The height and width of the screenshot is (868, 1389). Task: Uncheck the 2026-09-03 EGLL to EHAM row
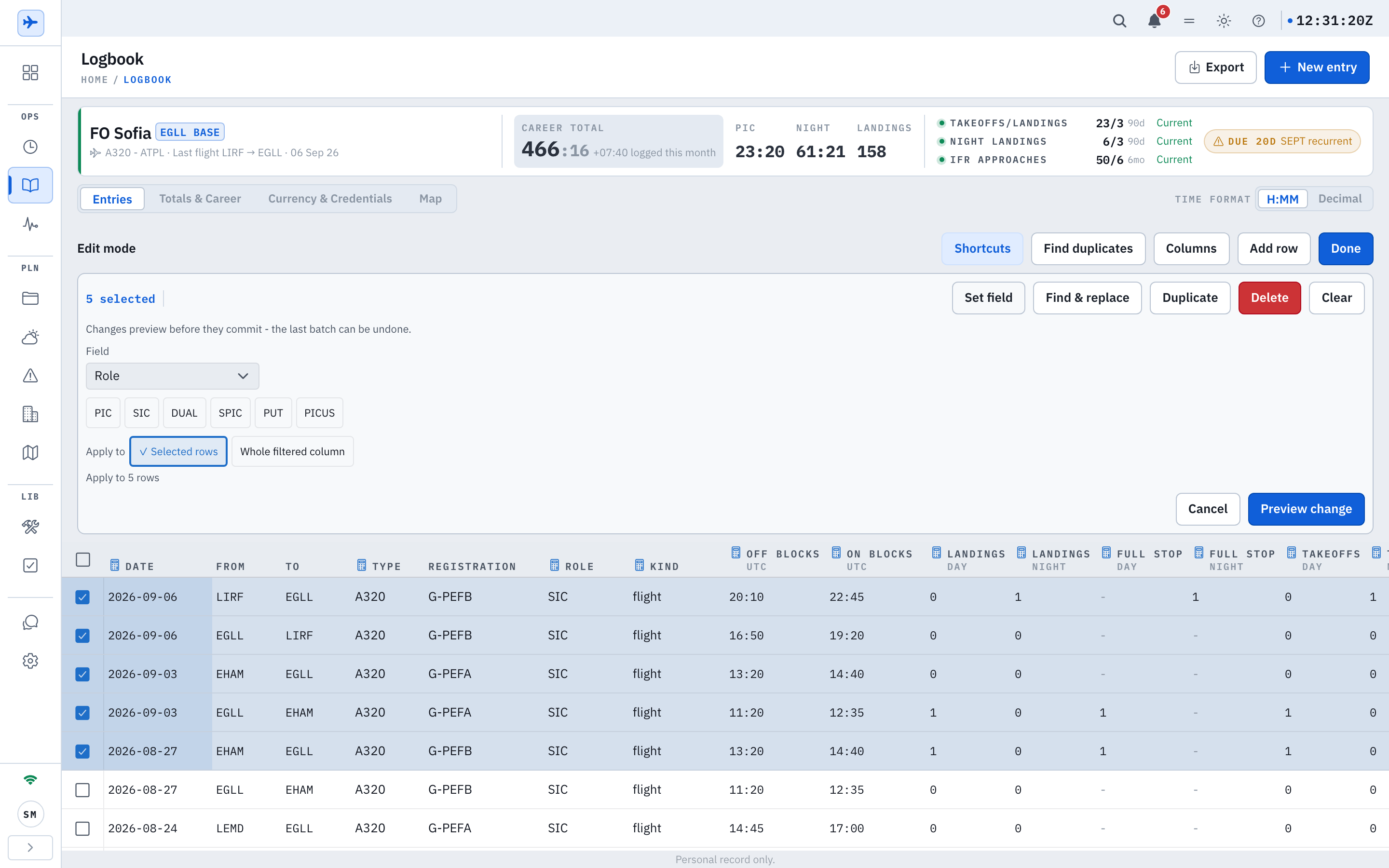click(82, 712)
